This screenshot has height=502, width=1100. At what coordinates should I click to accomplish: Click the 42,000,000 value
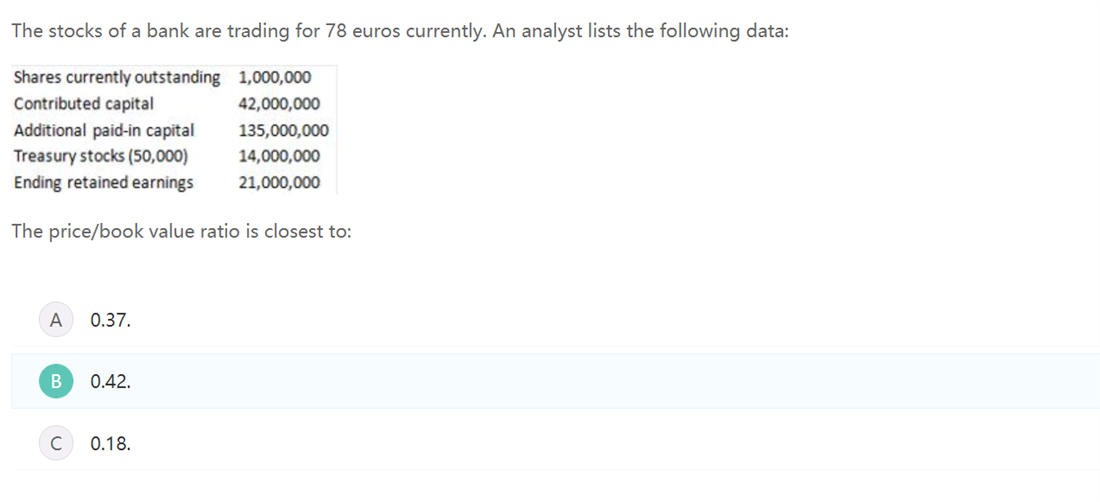point(279,104)
